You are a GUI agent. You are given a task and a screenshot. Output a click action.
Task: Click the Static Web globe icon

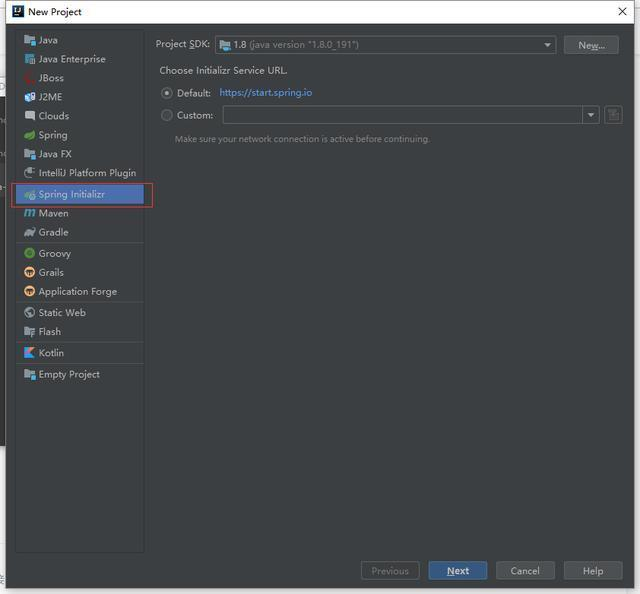[x=30, y=313]
